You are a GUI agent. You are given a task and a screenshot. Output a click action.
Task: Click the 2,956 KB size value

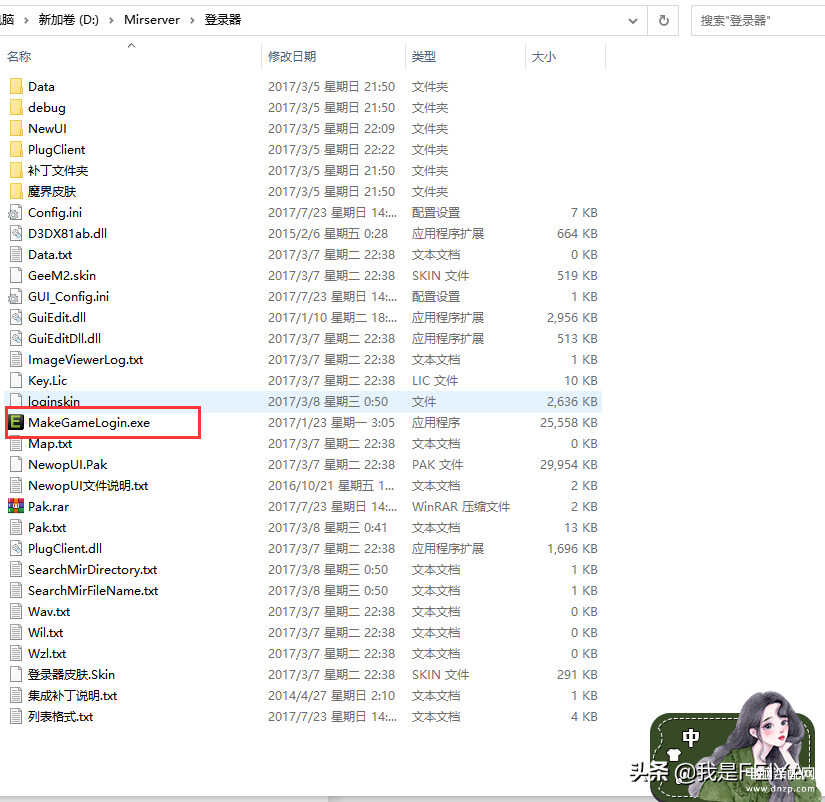pos(572,318)
